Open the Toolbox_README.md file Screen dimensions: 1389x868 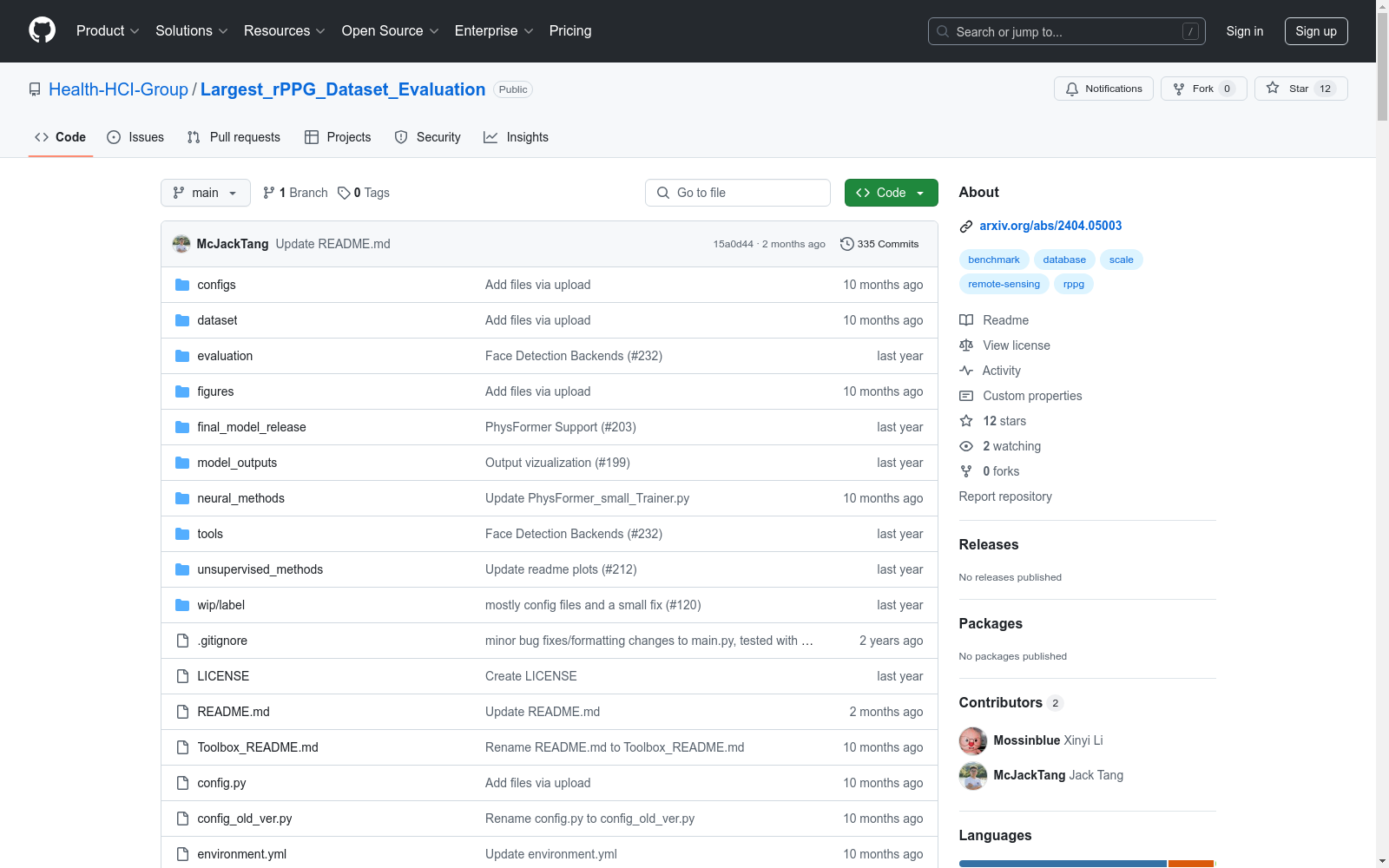(x=258, y=747)
